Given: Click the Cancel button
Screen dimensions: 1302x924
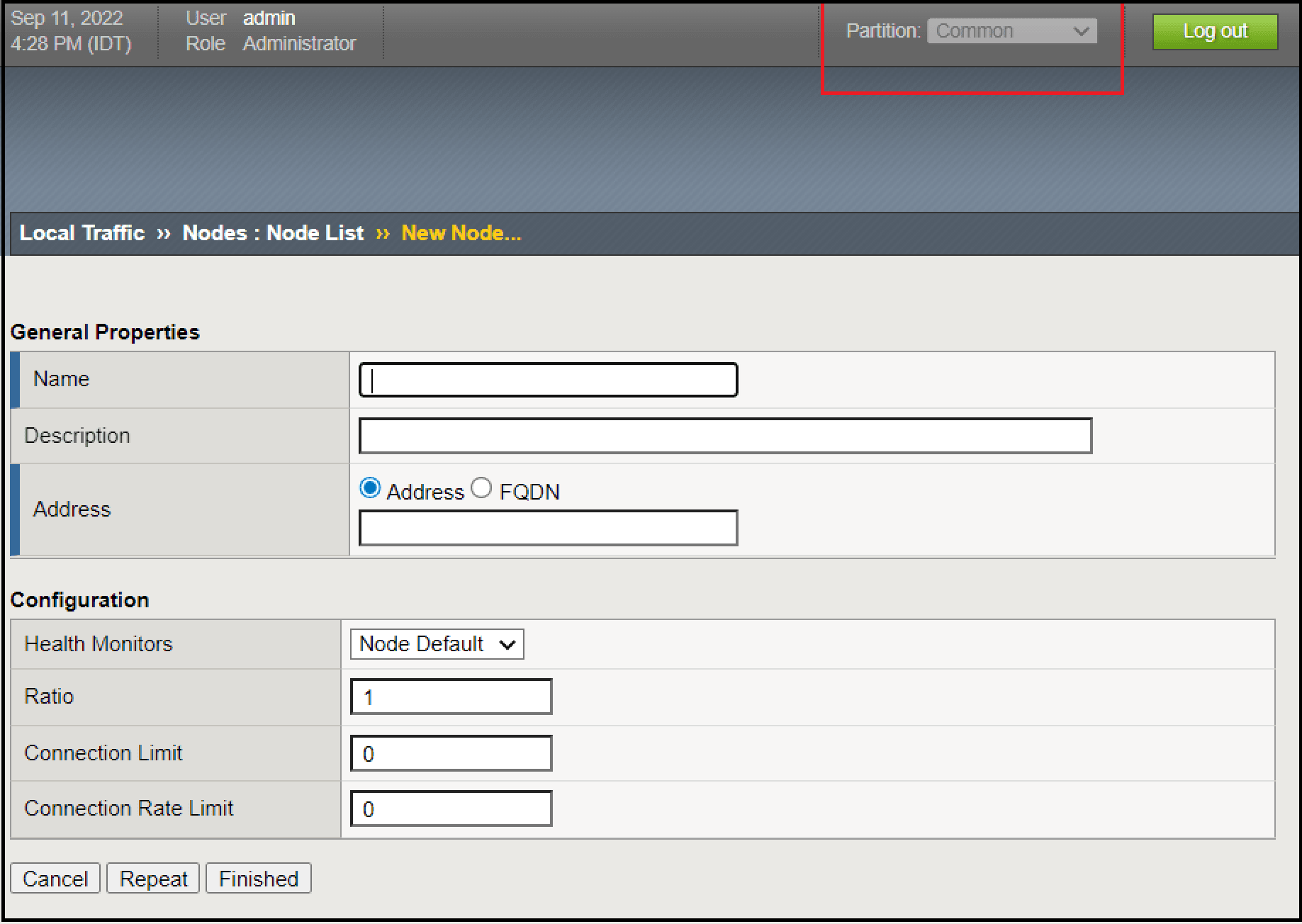Looking at the screenshot, I should (x=55, y=878).
